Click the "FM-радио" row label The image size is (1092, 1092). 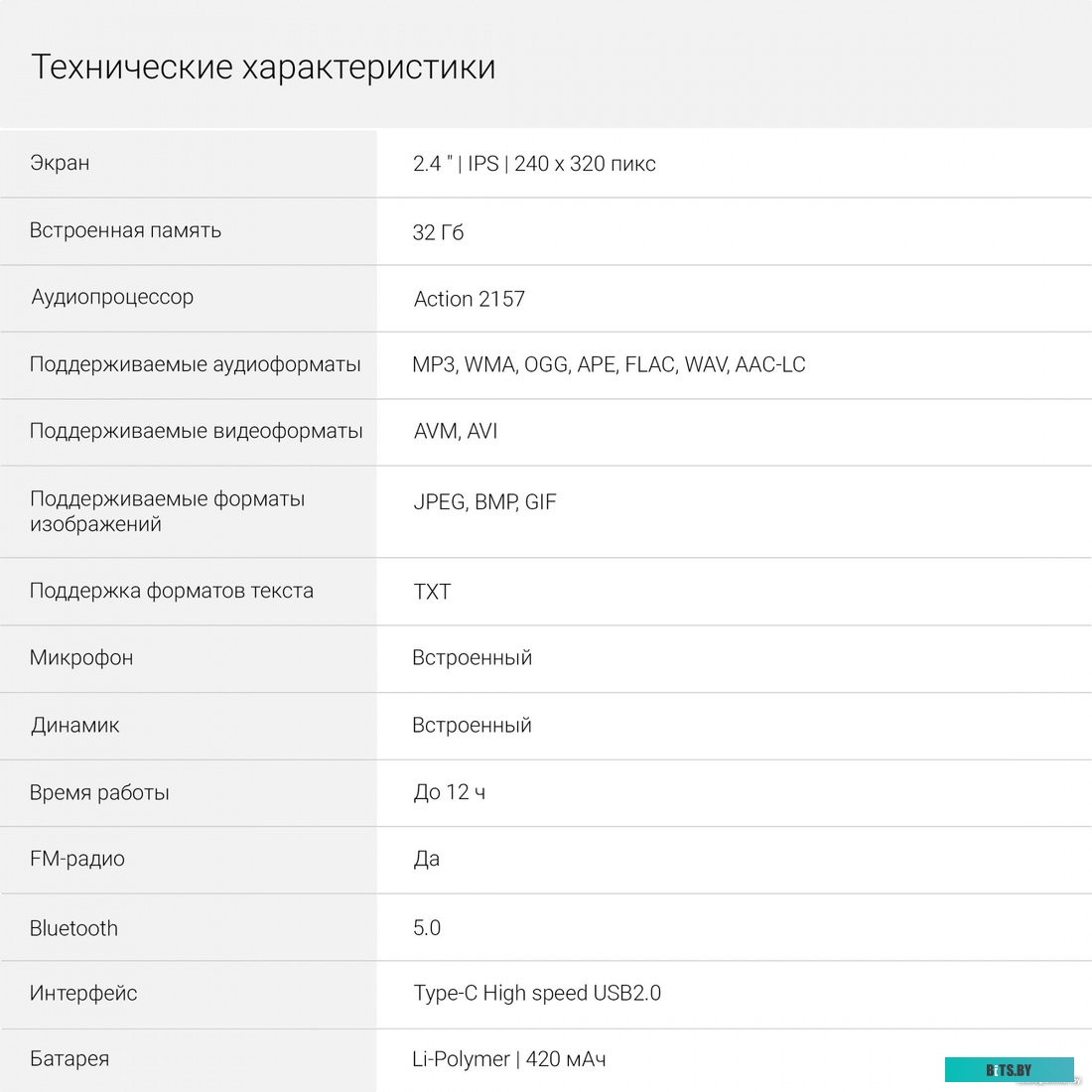[77, 859]
